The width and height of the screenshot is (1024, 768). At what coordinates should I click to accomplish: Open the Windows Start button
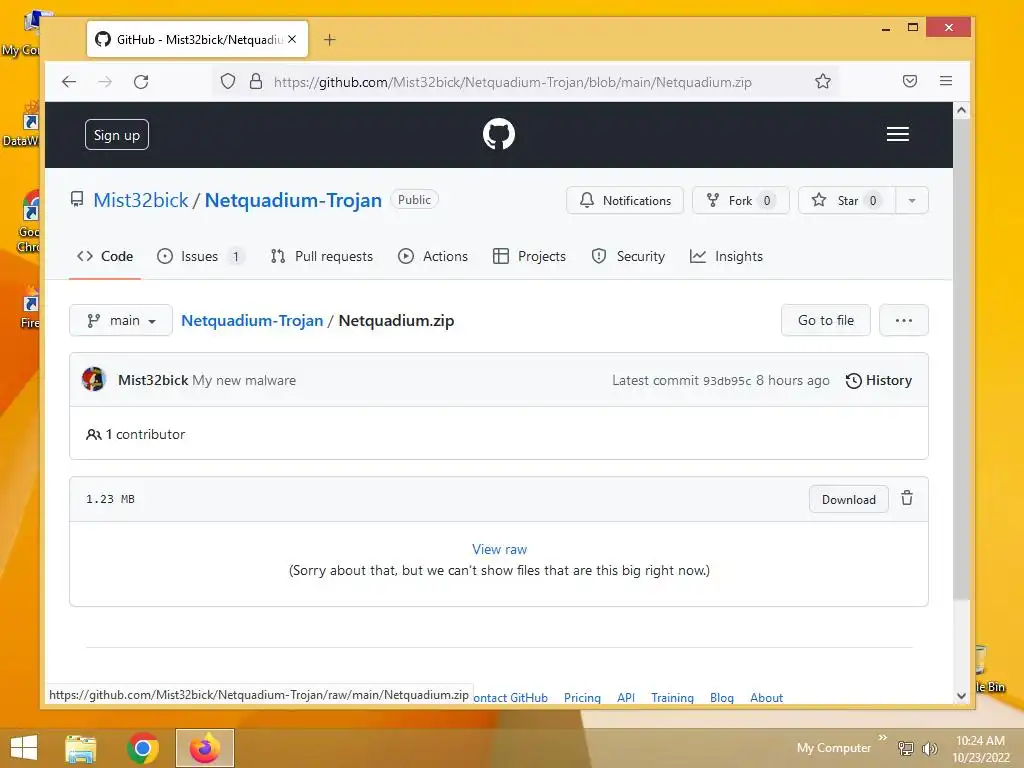24,748
